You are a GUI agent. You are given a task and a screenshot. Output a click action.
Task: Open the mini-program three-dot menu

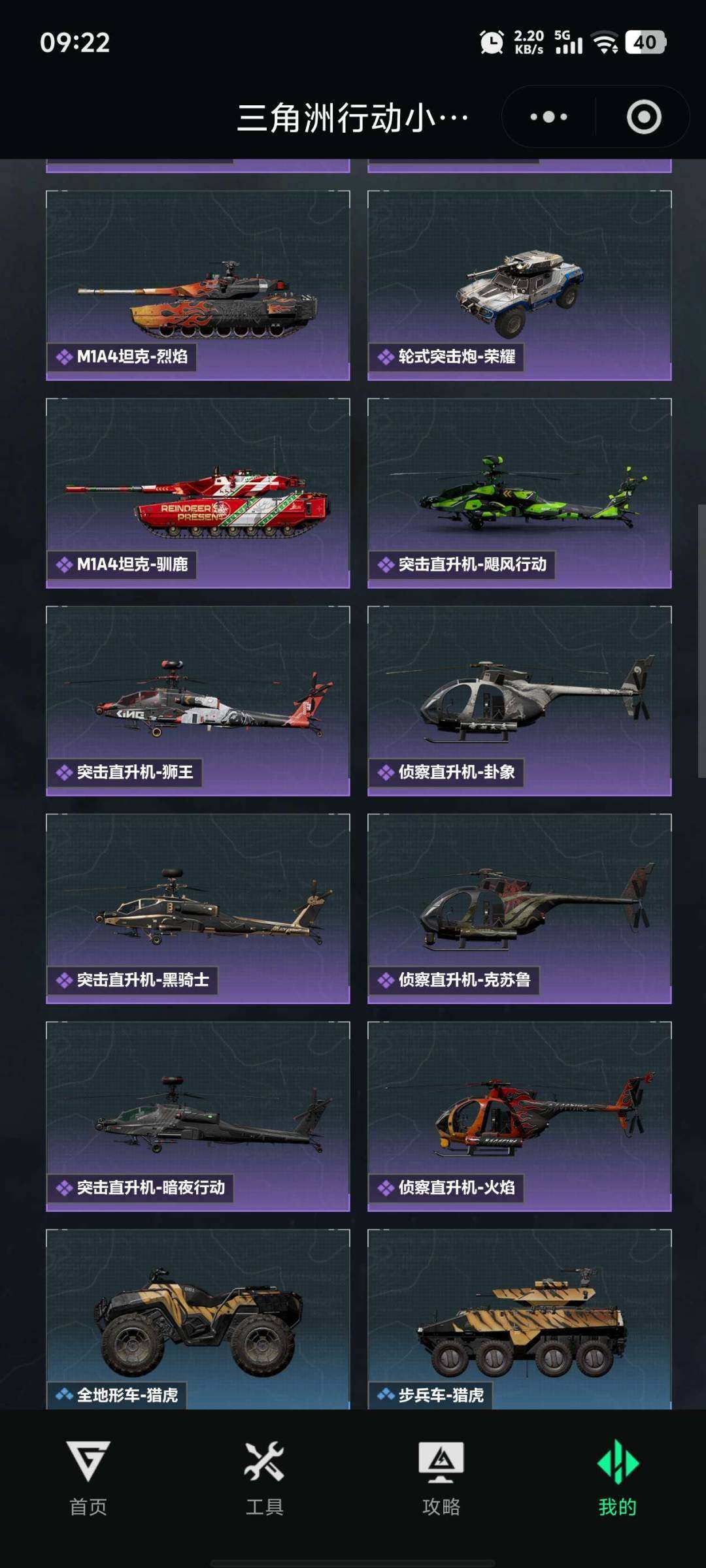(x=548, y=117)
